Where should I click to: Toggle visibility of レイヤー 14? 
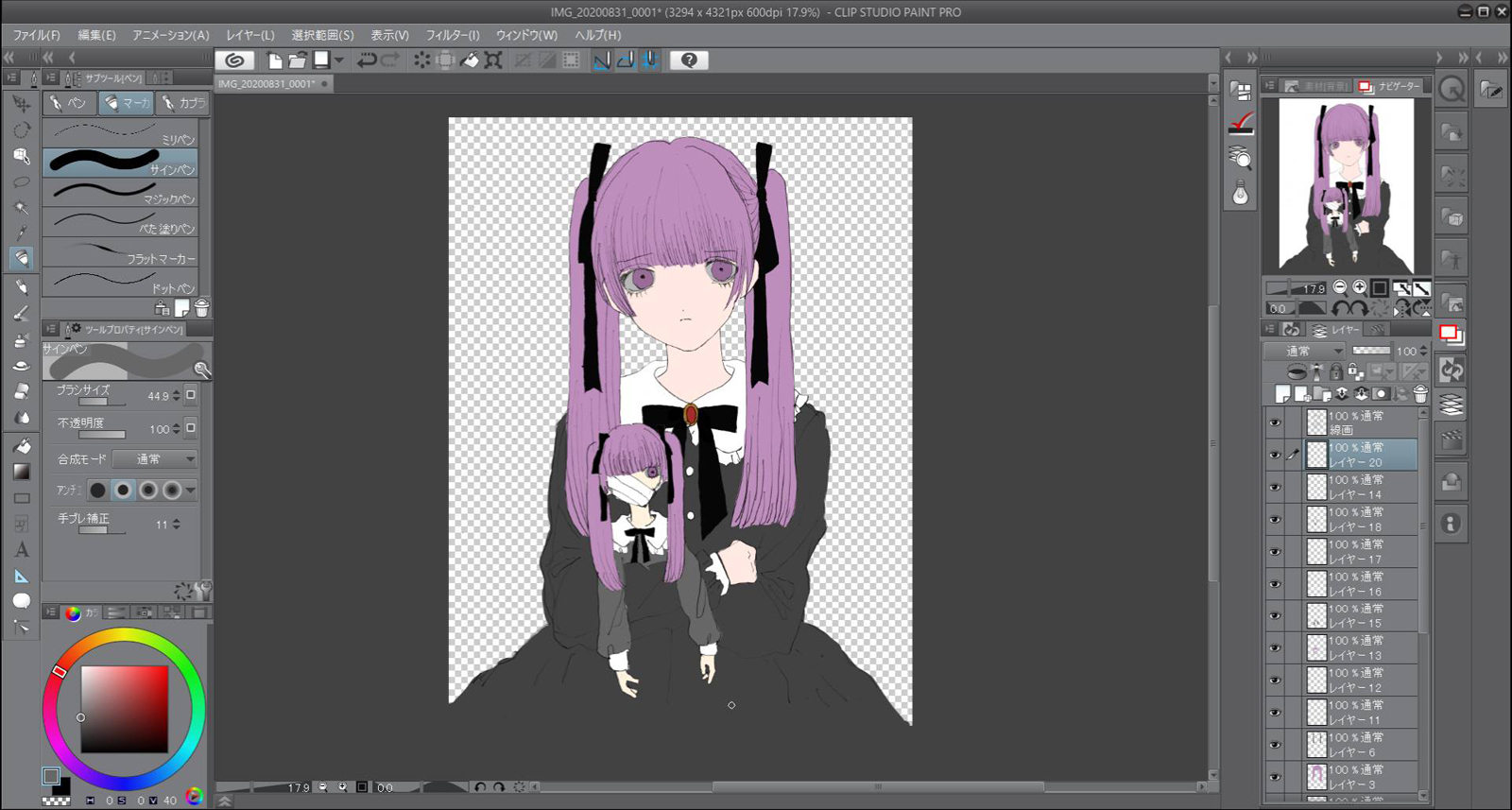coord(1275,487)
